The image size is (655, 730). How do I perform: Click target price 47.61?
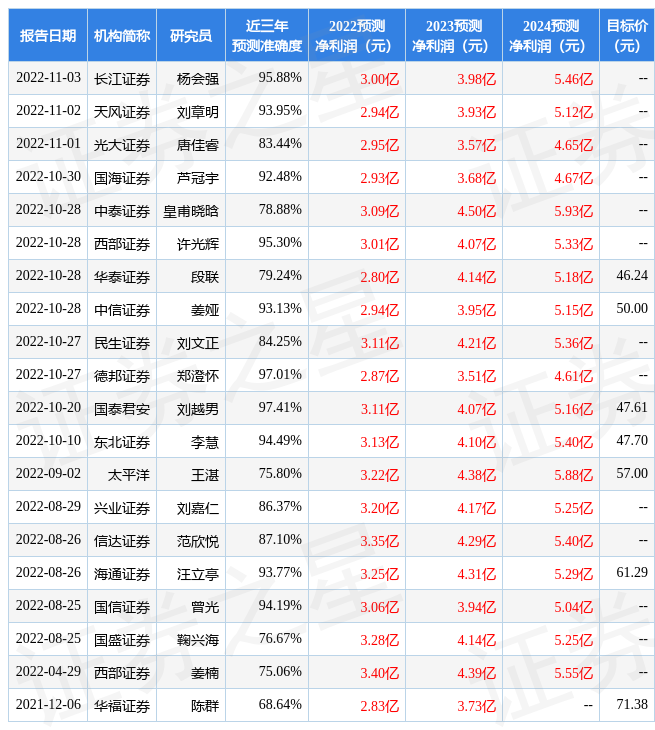click(x=632, y=407)
